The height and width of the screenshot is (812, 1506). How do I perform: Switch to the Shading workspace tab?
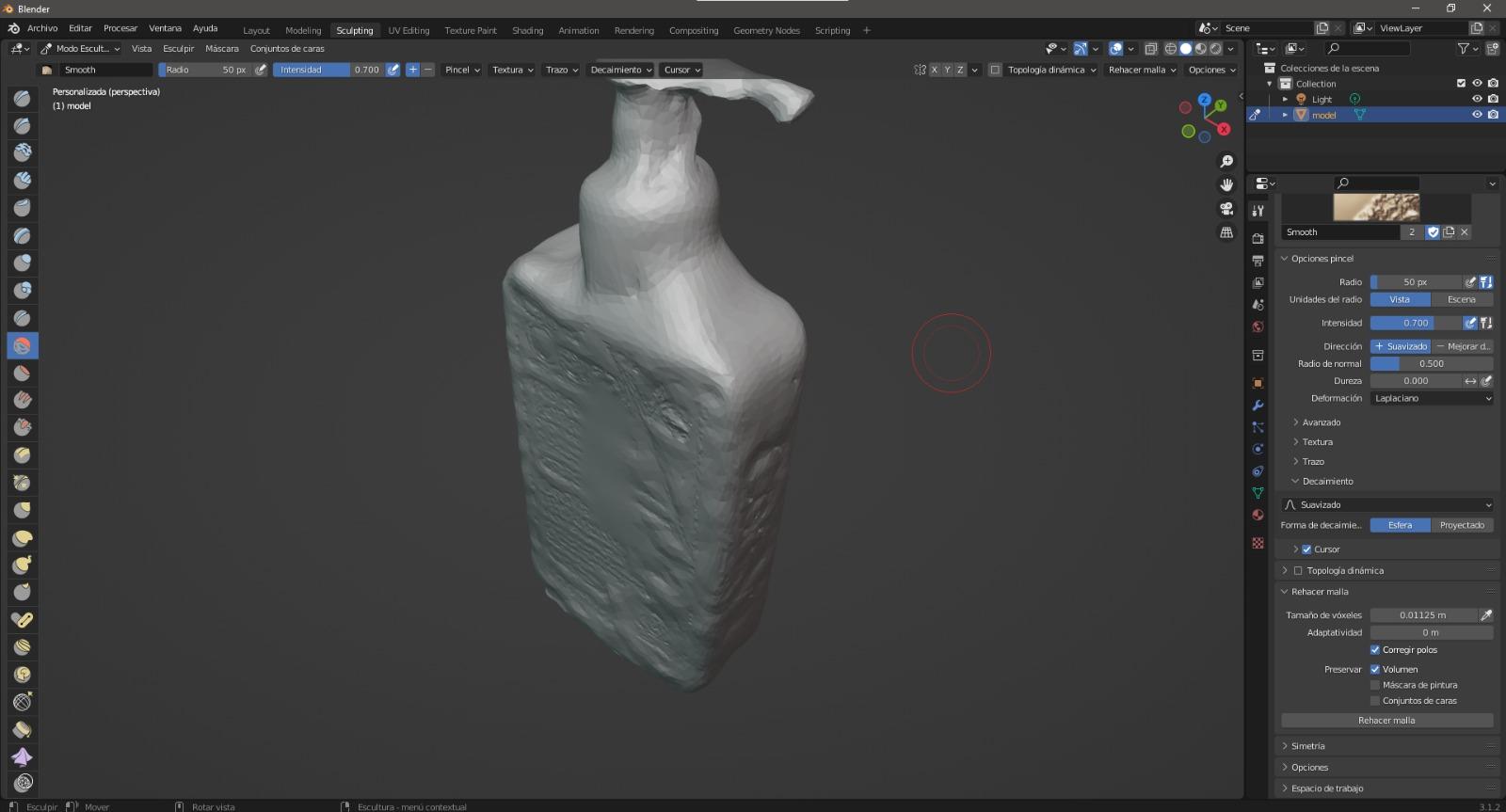coord(527,30)
